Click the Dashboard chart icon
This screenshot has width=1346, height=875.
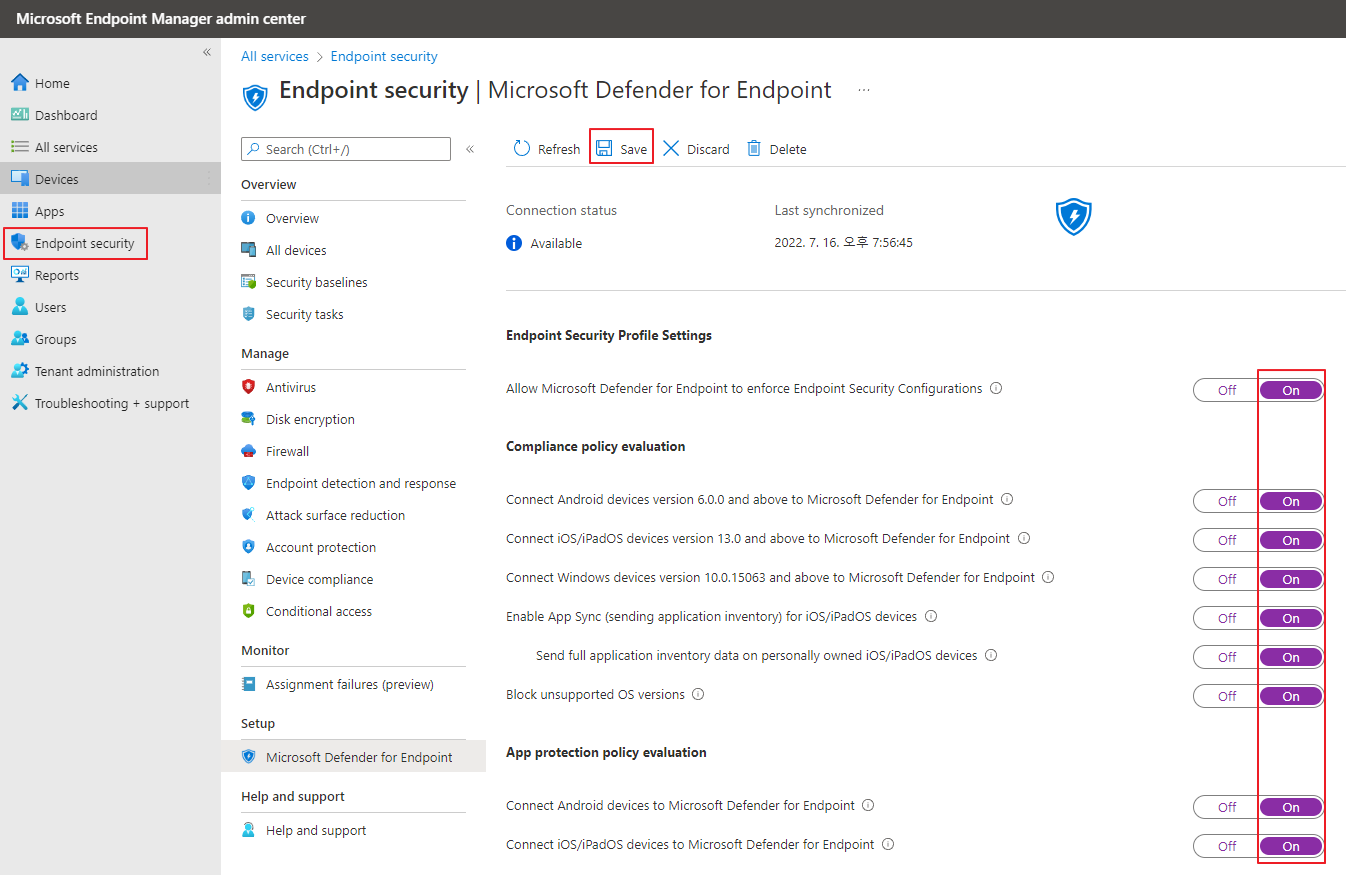click(x=19, y=115)
